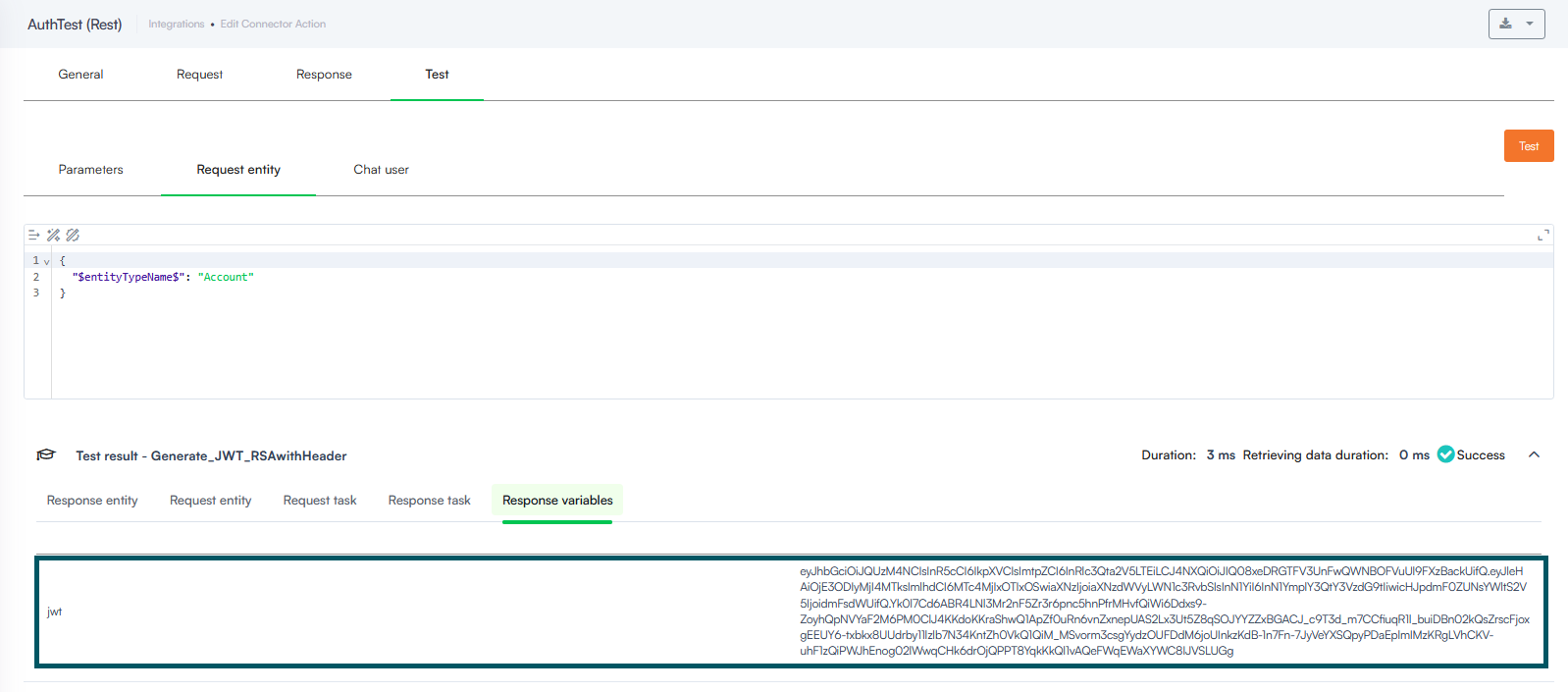Open Response entity result tab
1568x692 pixels.
click(x=92, y=500)
